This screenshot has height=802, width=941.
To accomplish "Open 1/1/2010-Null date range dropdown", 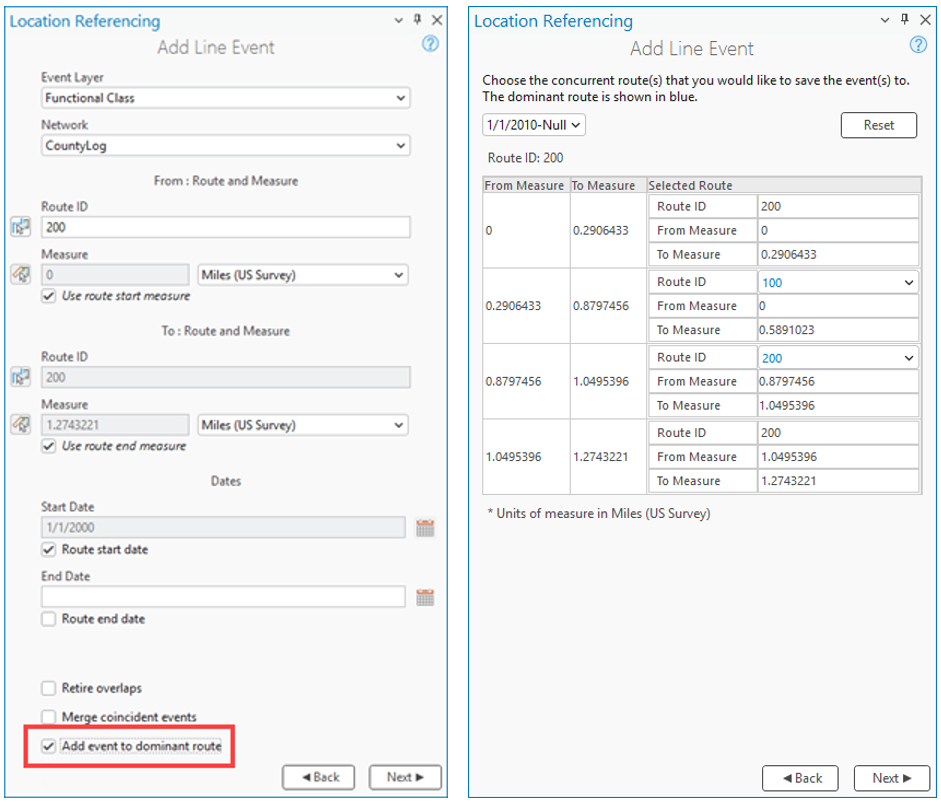I will click(534, 125).
